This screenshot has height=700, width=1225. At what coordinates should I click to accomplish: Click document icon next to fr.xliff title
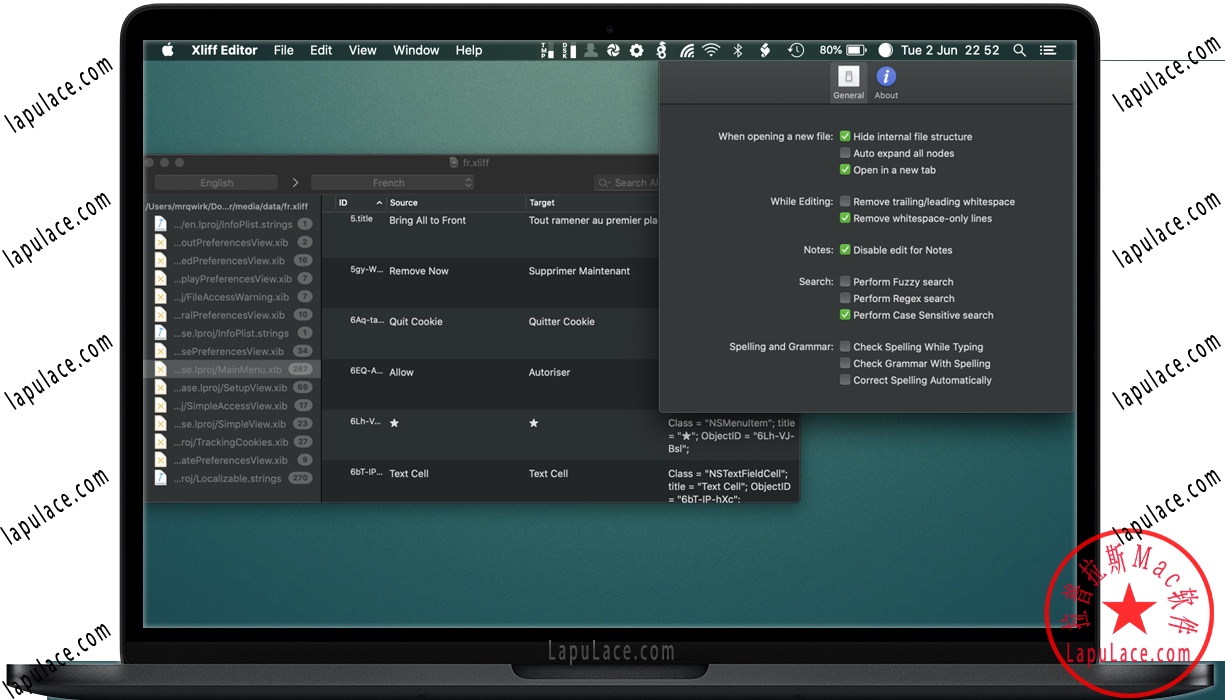(455, 163)
